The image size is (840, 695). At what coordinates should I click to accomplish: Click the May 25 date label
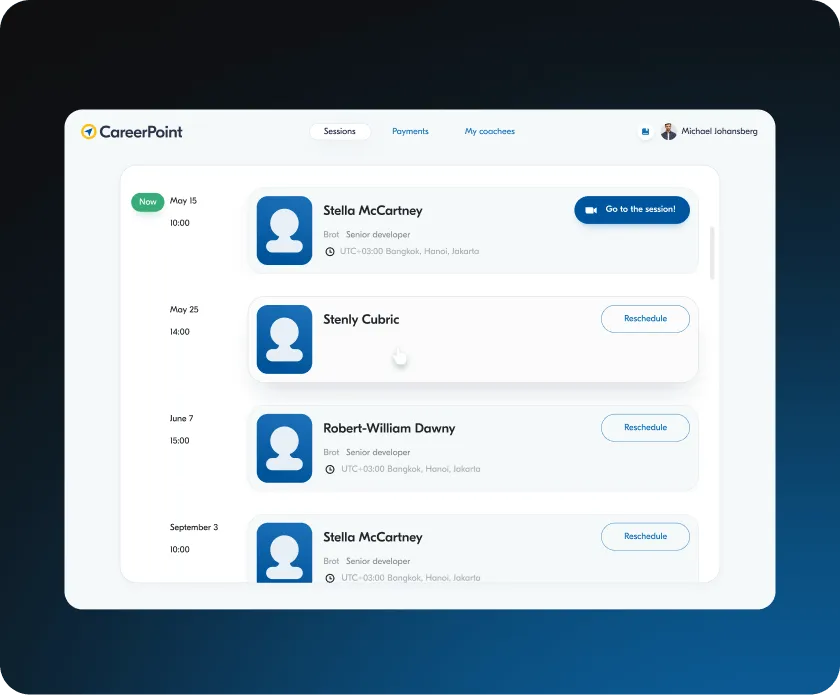coord(184,309)
